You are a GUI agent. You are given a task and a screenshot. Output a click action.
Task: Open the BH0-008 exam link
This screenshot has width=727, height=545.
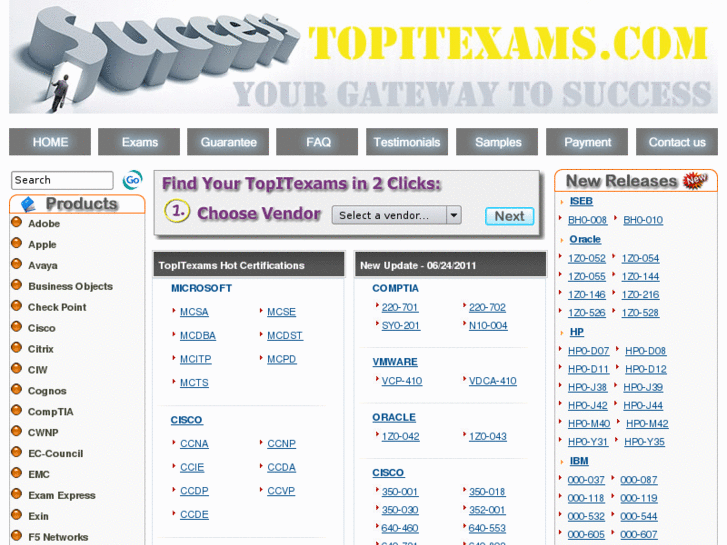(587, 220)
